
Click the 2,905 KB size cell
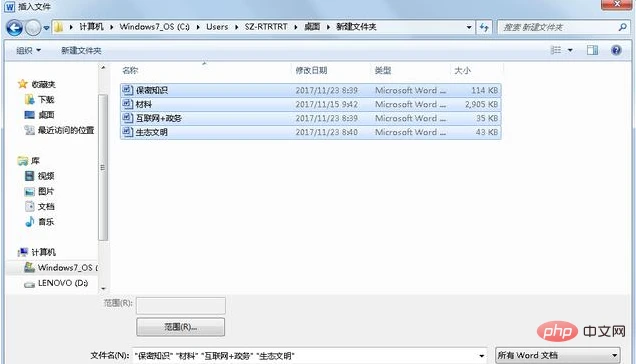(481, 104)
